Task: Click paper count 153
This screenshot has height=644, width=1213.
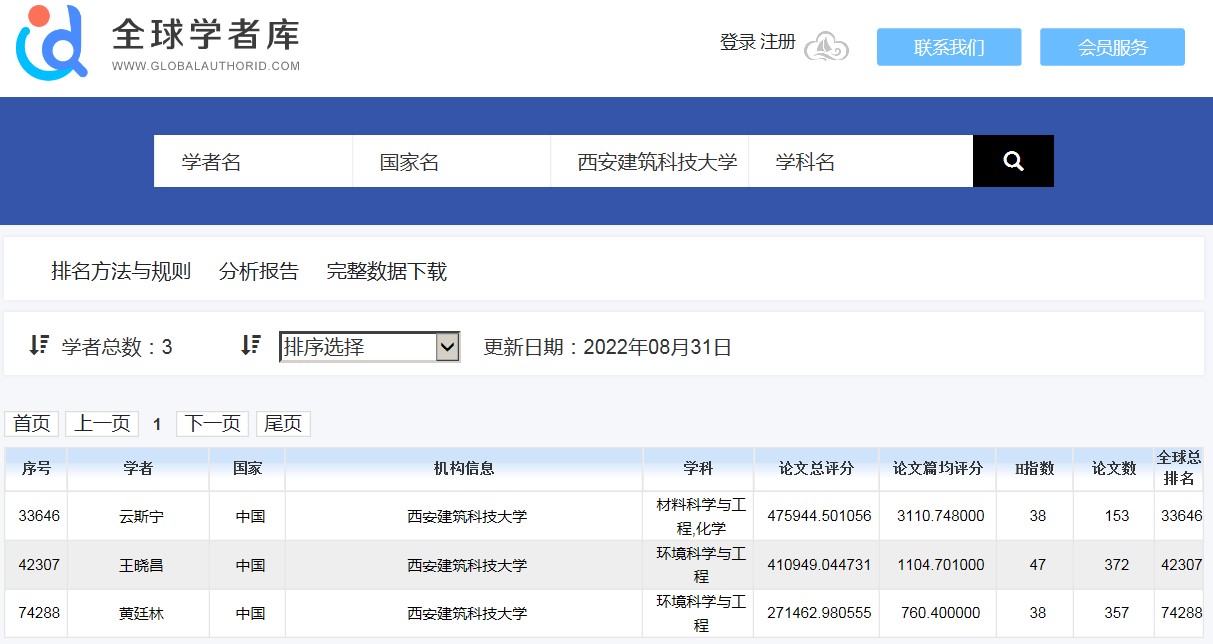Action: [x=1117, y=516]
